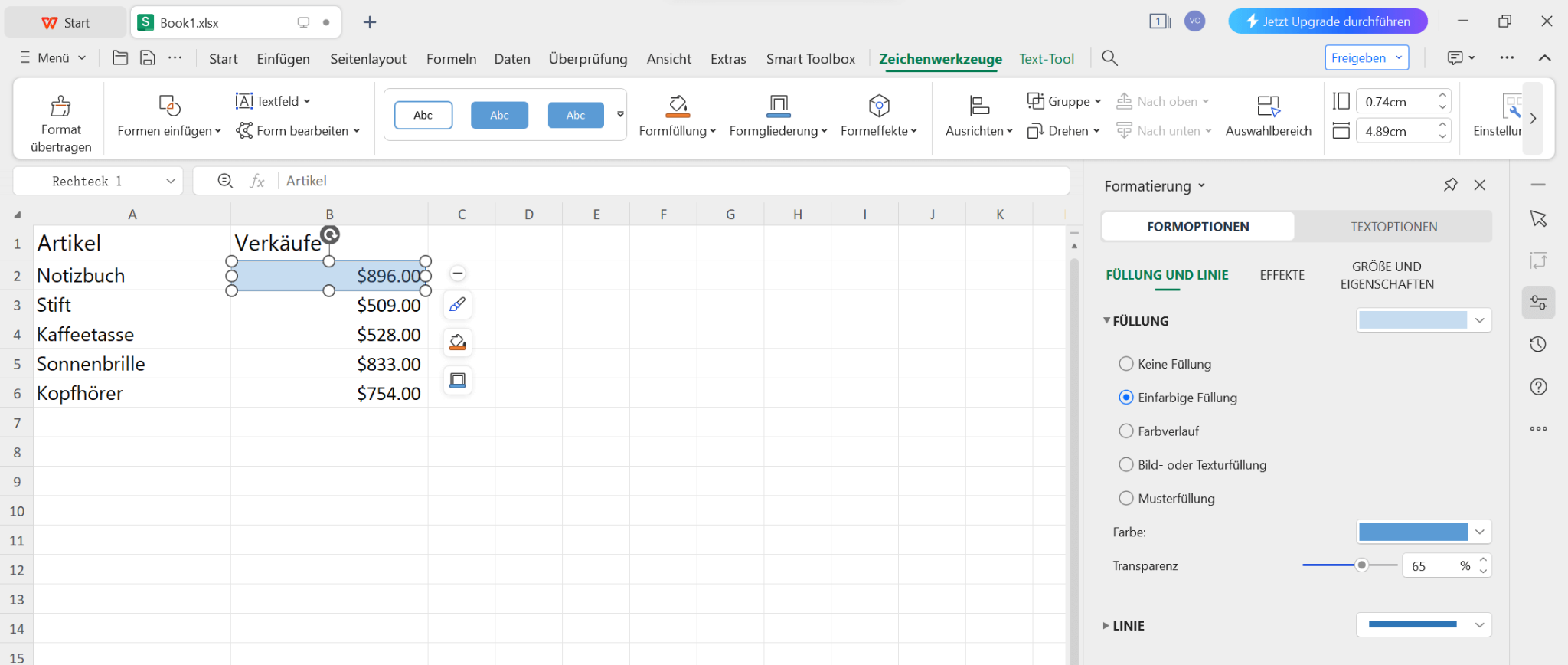Open the Farbe color dropdown

click(1479, 532)
